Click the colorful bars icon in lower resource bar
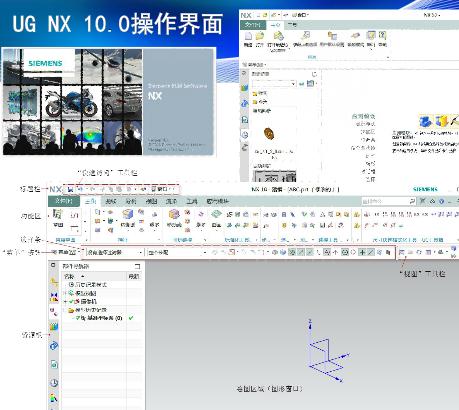This screenshot has width=459, height=410. [54, 326]
